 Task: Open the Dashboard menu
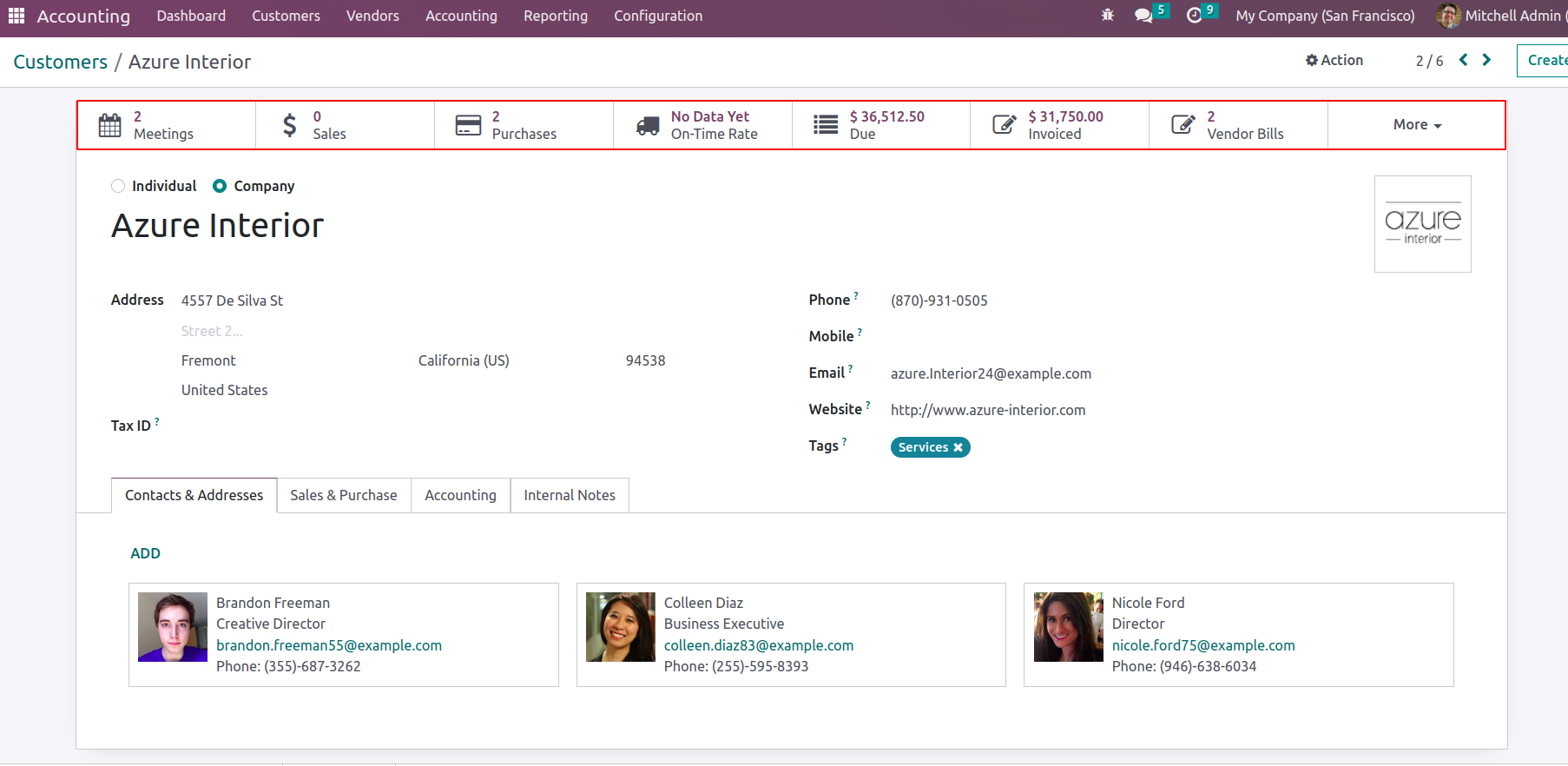(x=191, y=16)
